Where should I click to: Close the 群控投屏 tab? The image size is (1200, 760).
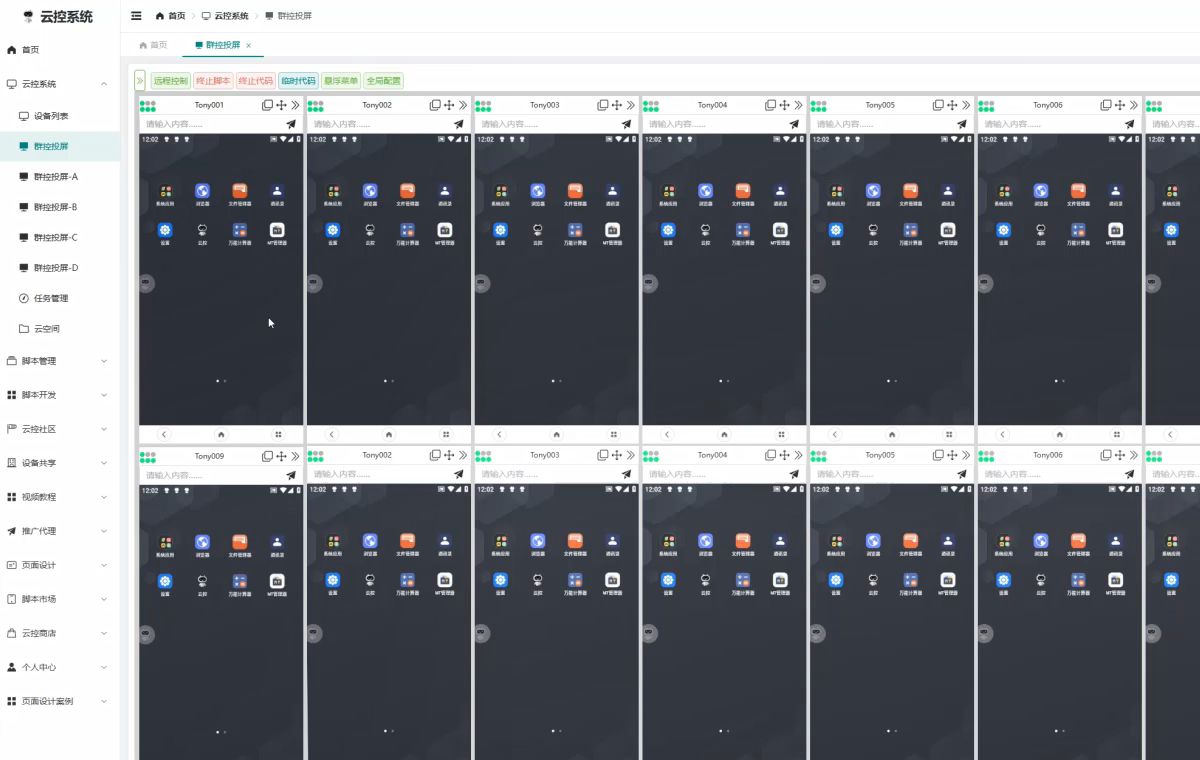point(248,46)
